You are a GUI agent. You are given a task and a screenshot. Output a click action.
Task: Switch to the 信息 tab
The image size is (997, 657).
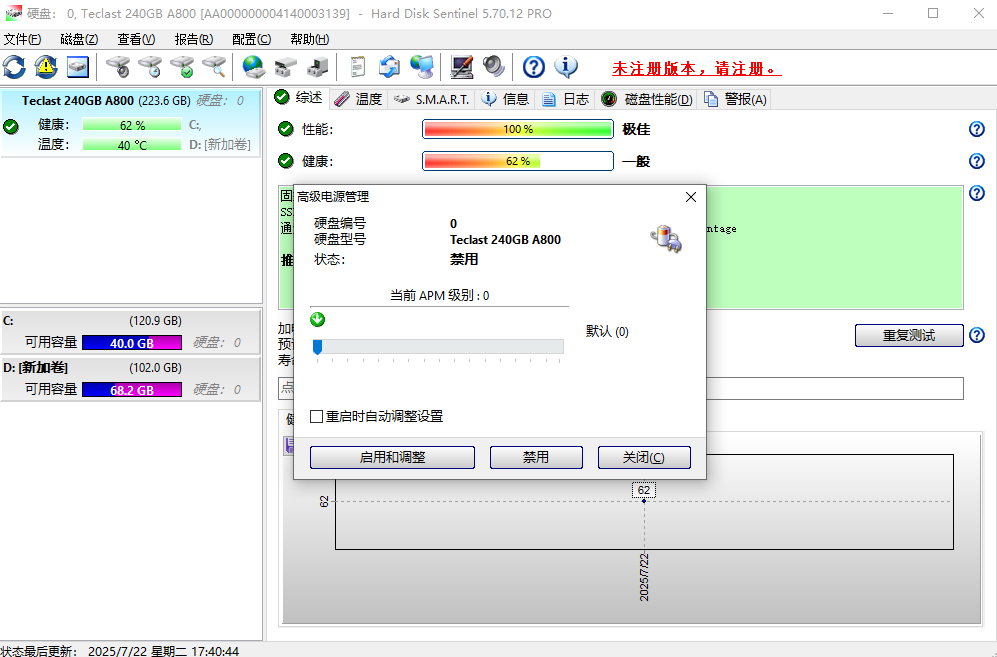tap(505, 99)
